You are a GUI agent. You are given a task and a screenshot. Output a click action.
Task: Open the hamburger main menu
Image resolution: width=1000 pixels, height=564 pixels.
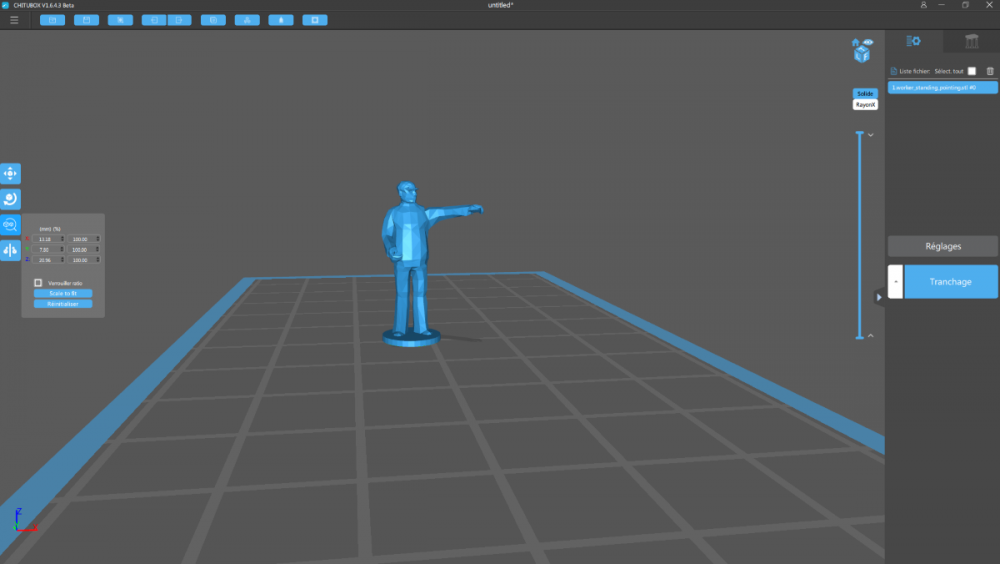tap(14, 20)
